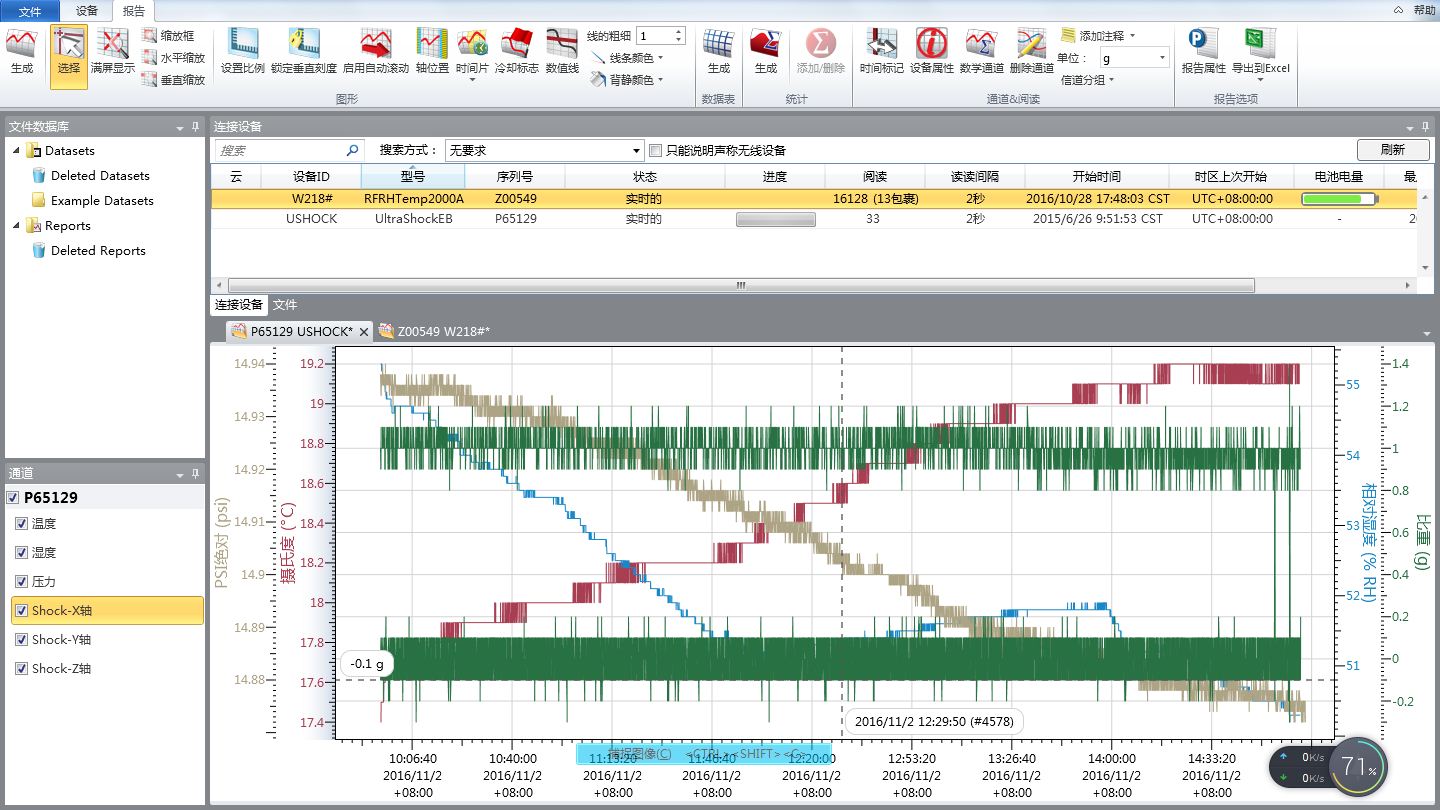Click 导出到Excel export icon
The image size is (1440, 810).
pos(1260,45)
